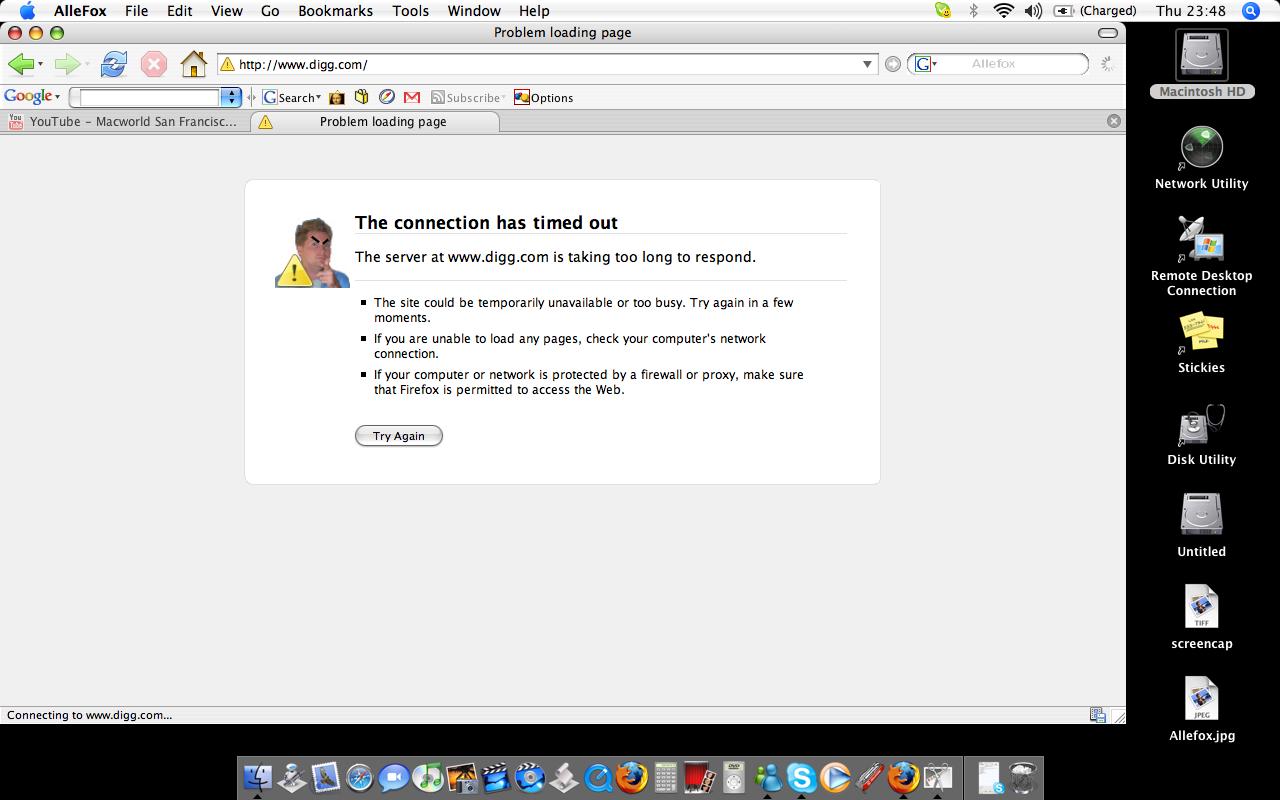
Task: Expand the address bar URL dropdown
Action: coord(867,64)
